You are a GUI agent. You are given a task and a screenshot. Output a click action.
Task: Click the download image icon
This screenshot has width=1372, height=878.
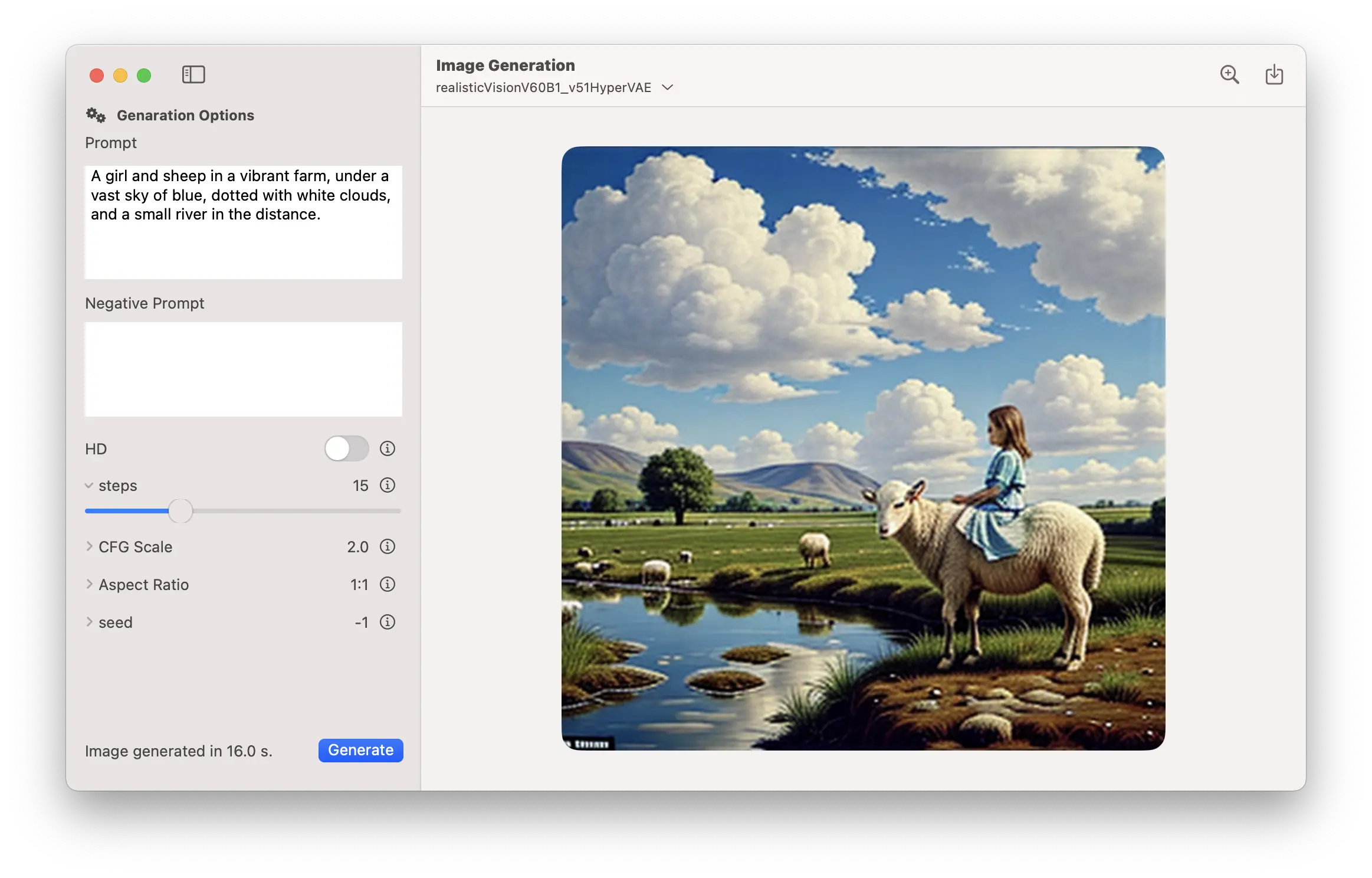1275,74
